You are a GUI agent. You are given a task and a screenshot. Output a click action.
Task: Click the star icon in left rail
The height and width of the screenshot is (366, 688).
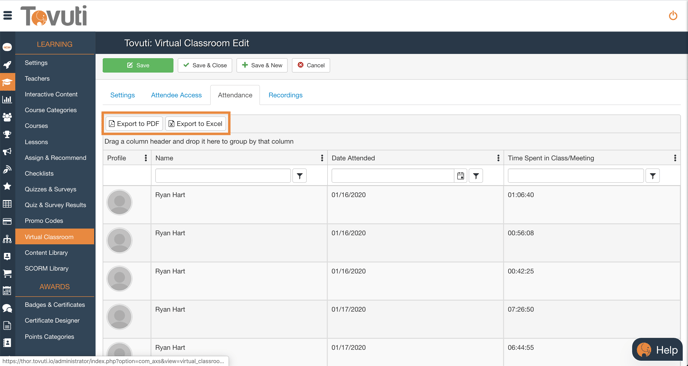(7, 187)
